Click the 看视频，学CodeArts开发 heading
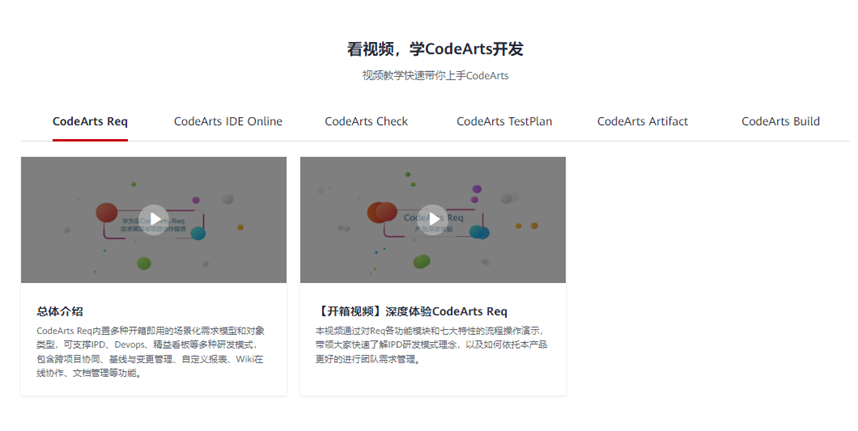The height and width of the screenshot is (431, 858). click(435, 49)
